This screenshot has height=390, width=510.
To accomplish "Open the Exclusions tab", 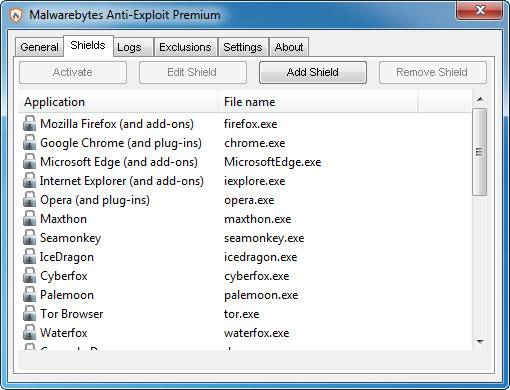I will coord(185,47).
